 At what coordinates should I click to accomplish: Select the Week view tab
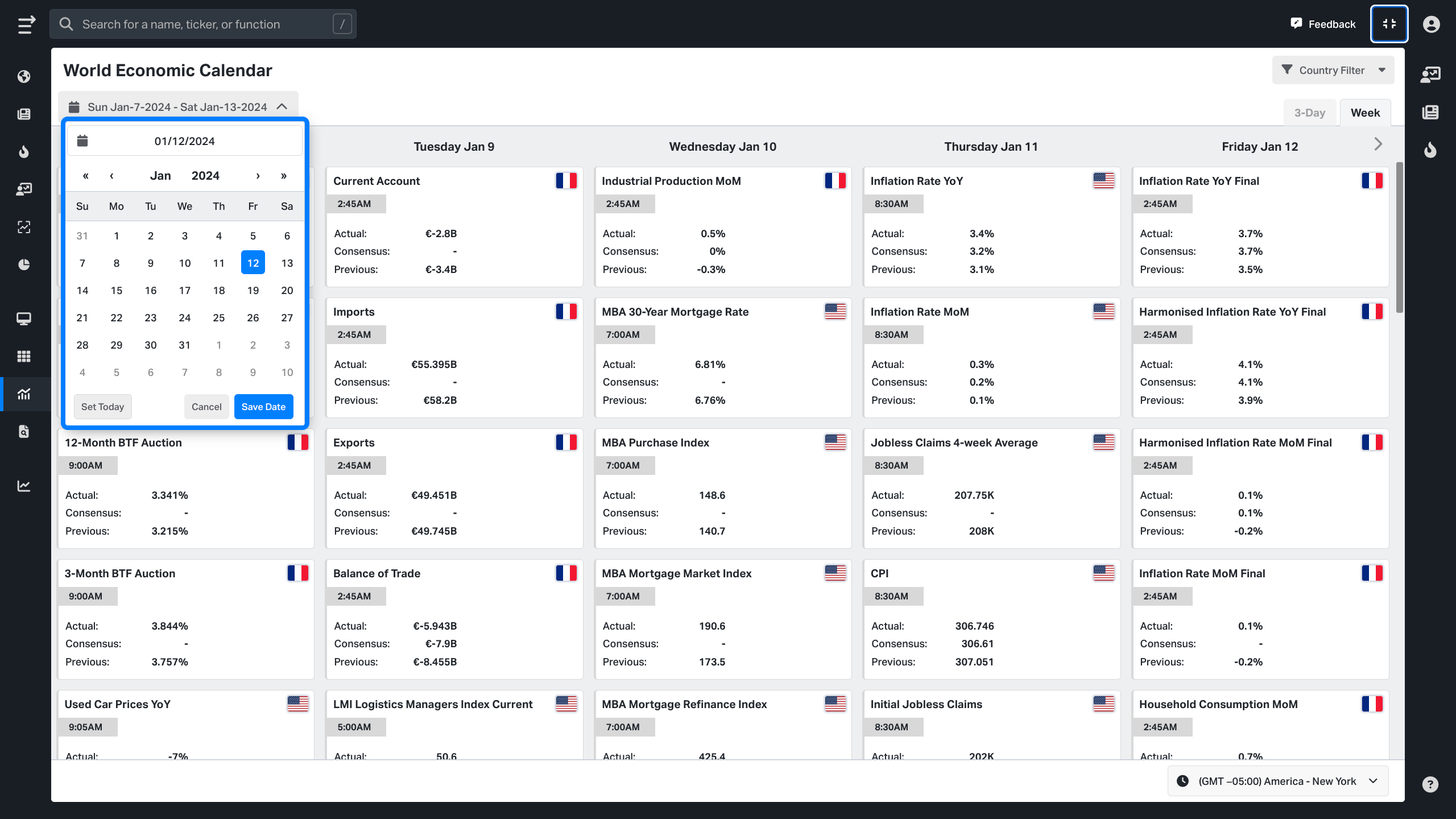[x=1365, y=113]
